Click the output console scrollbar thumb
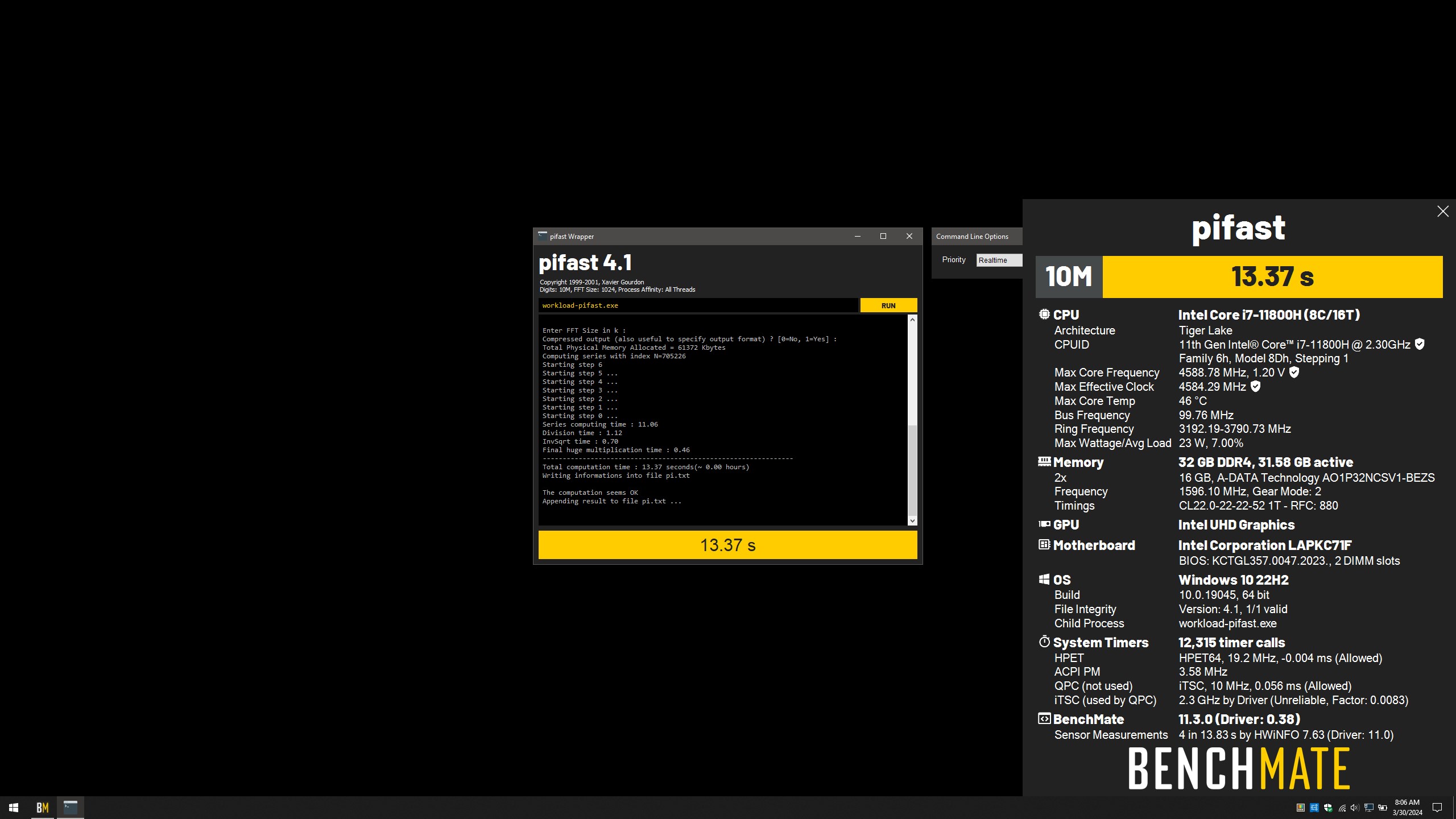This screenshot has width=1456, height=819. tap(912, 470)
